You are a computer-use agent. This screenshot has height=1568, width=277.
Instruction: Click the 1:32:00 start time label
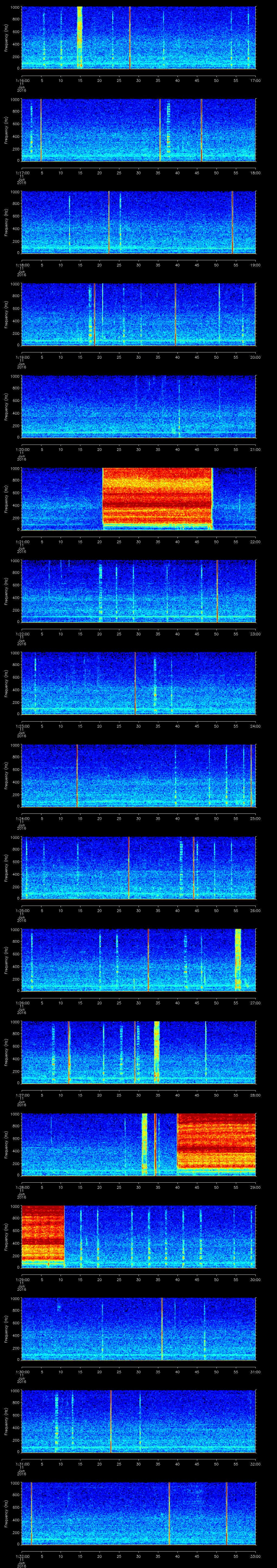click(x=22, y=1556)
